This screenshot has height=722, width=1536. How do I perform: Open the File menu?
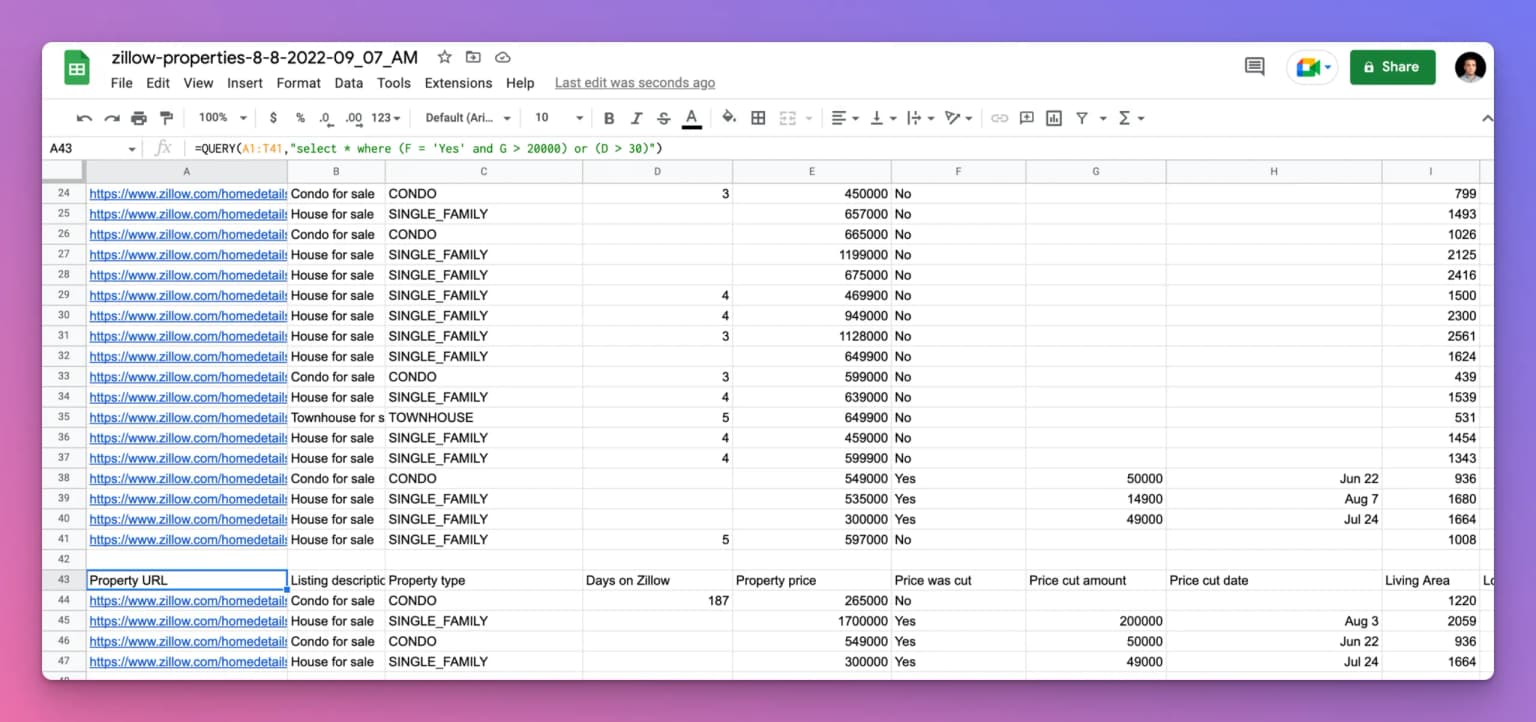pos(122,83)
